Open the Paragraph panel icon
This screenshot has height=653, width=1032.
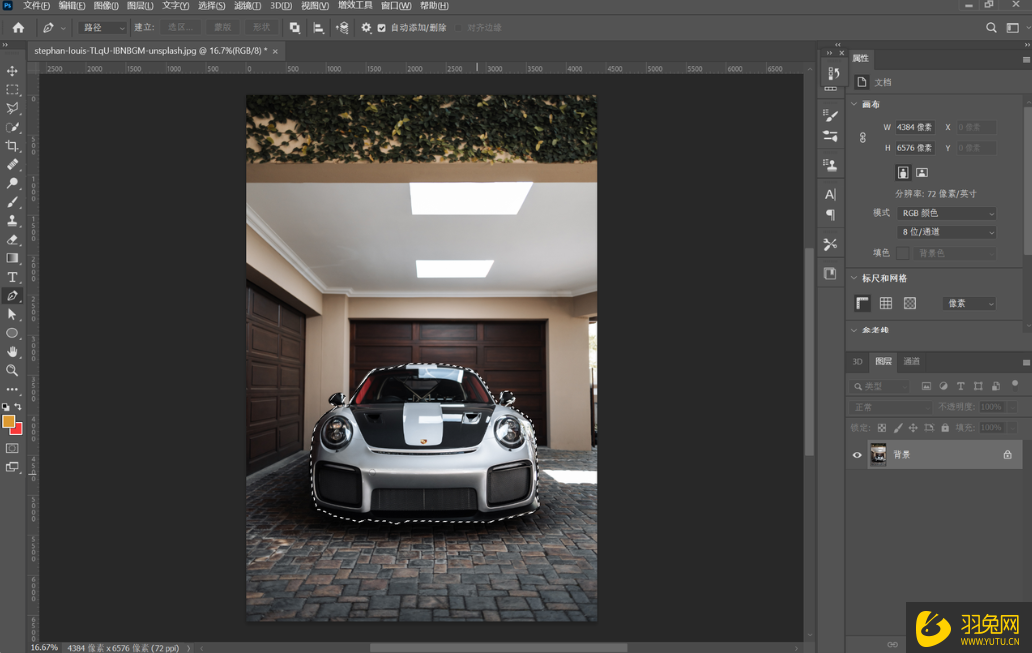point(831,215)
